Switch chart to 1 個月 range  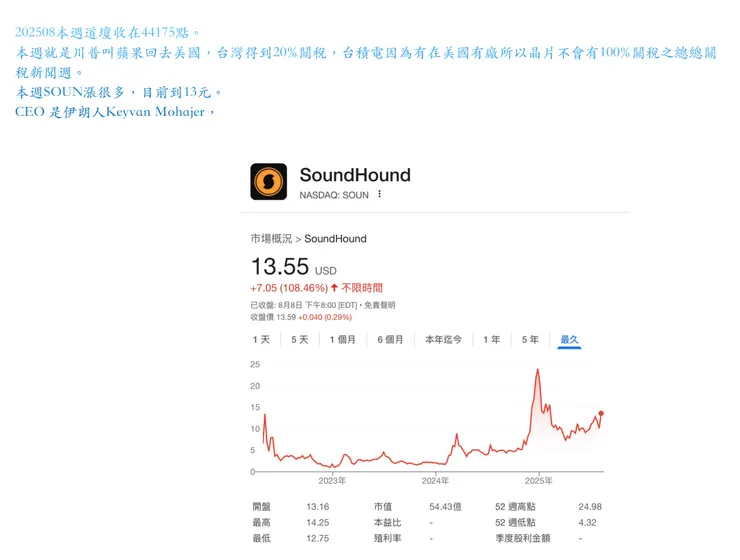tap(343, 340)
